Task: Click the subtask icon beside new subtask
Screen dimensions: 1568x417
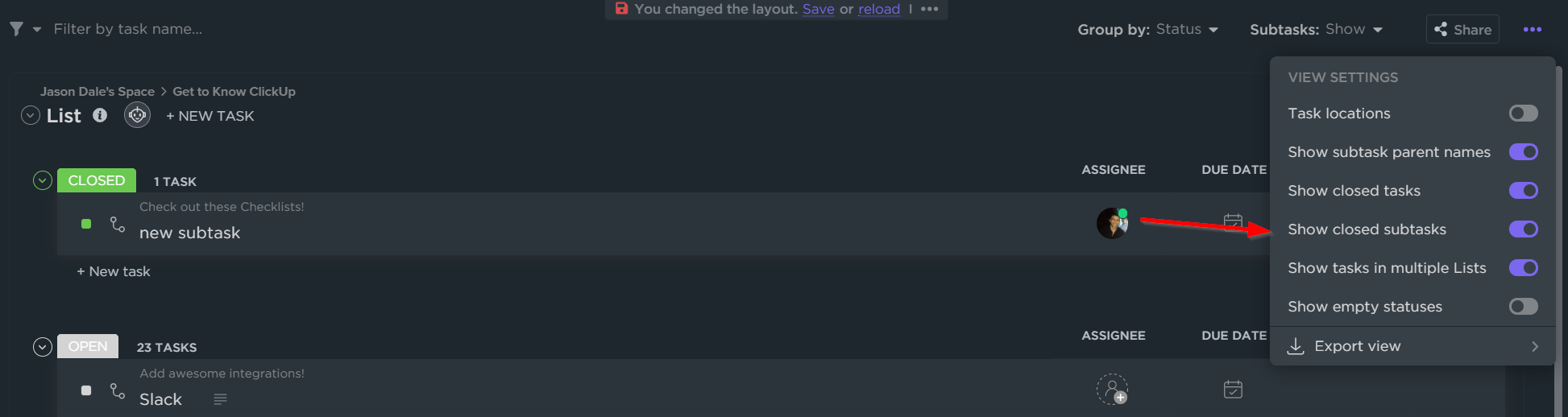Action: tap(118, 224)
